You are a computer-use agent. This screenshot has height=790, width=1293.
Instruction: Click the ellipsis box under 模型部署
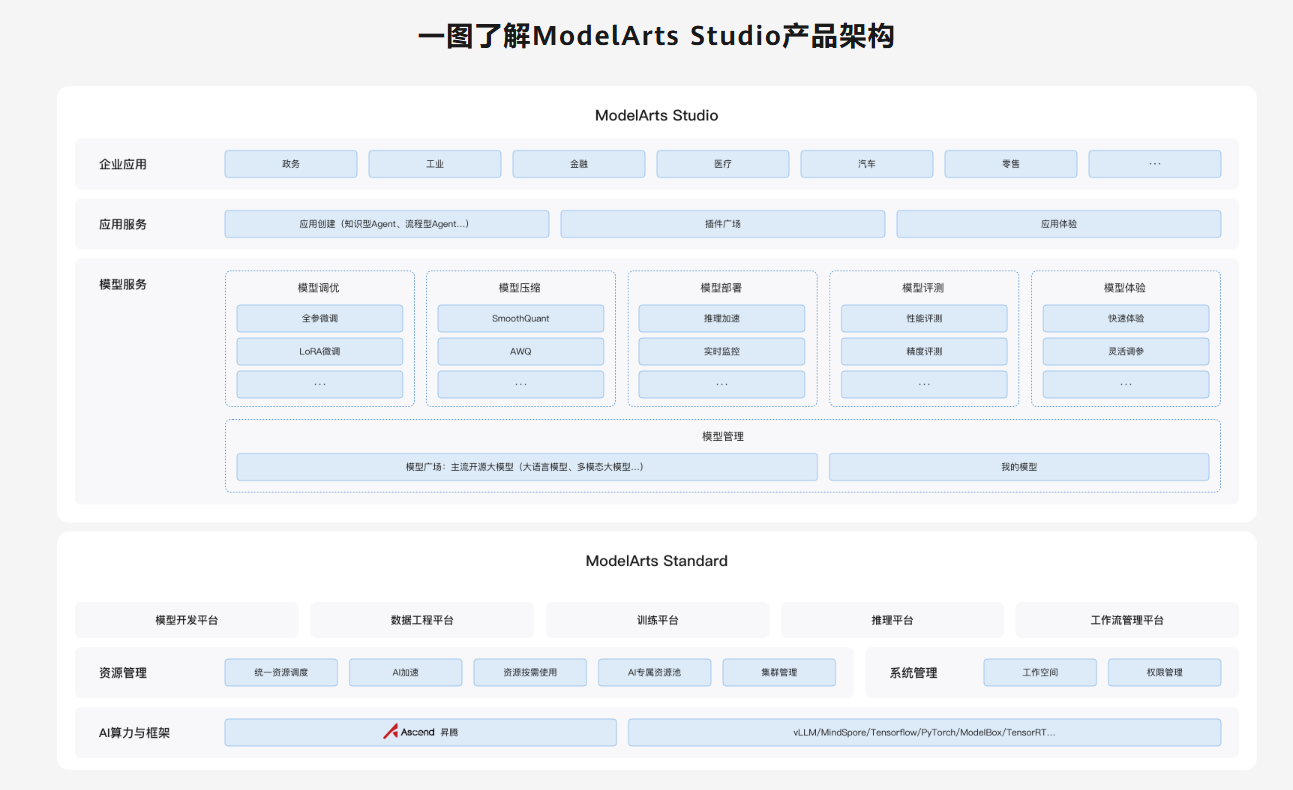pos(722,385)
